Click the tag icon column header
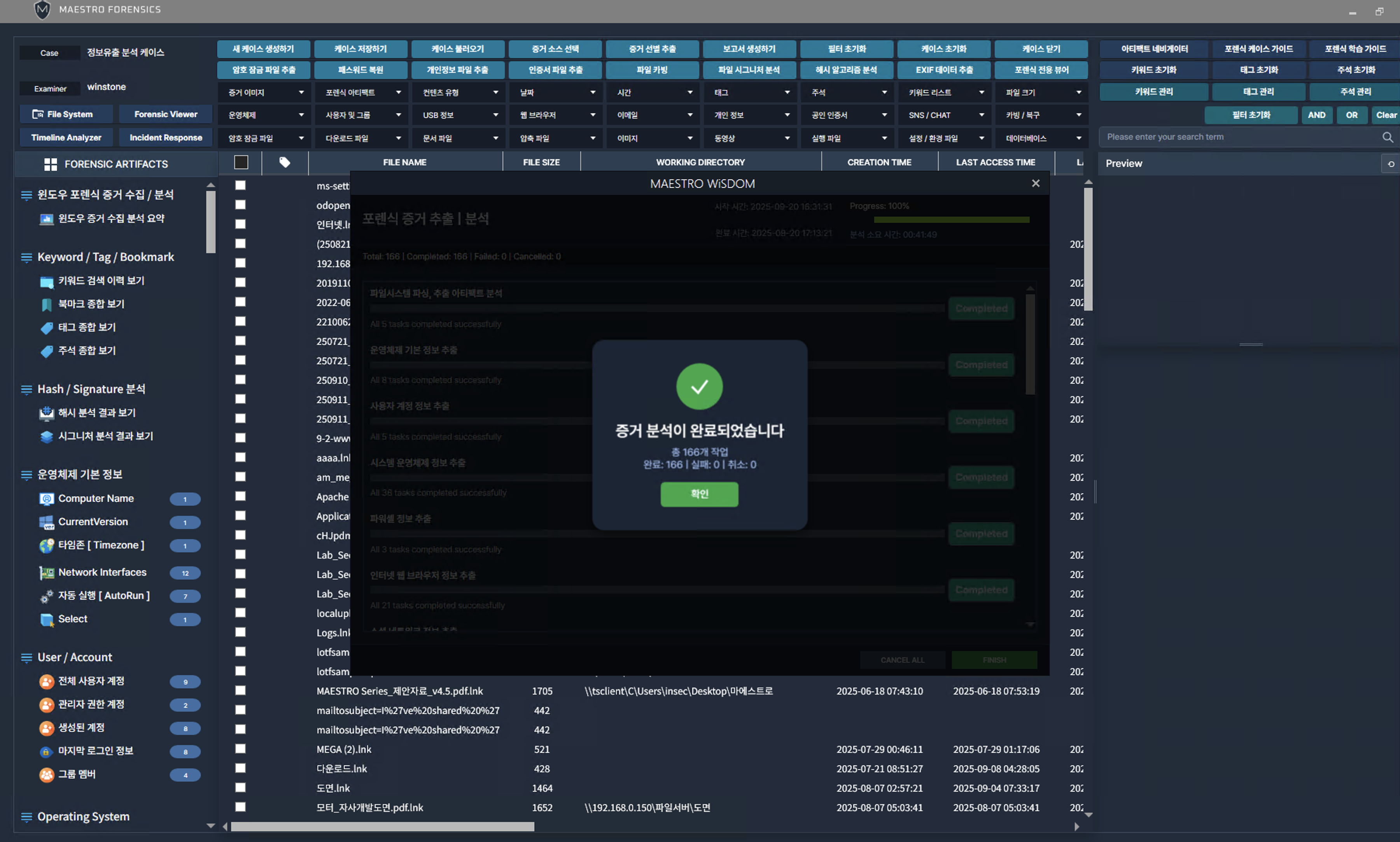The height and width of the screenshot is (842, 1400). click(284, 162)
